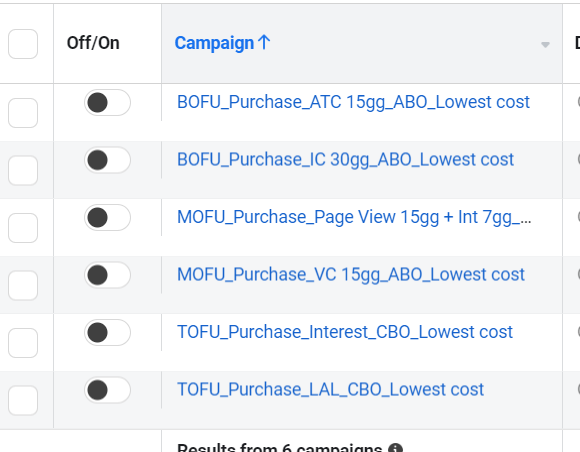
Task: Open the BOFU_Purchase_ATC 15gg_ABO_Lowest cost campaign
Action: coord(353,102)
